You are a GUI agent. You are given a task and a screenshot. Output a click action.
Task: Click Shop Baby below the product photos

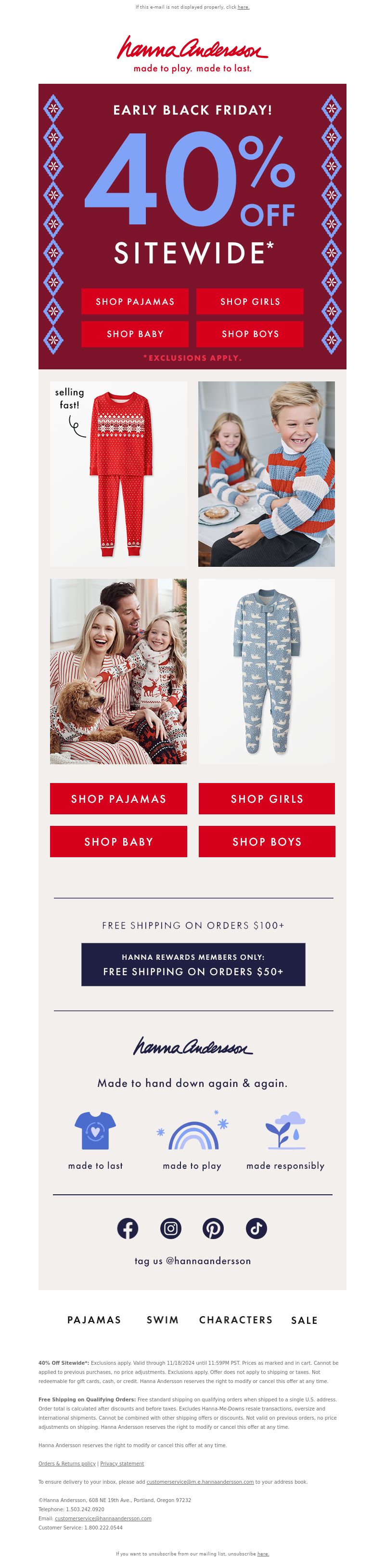tap(118, 841)
